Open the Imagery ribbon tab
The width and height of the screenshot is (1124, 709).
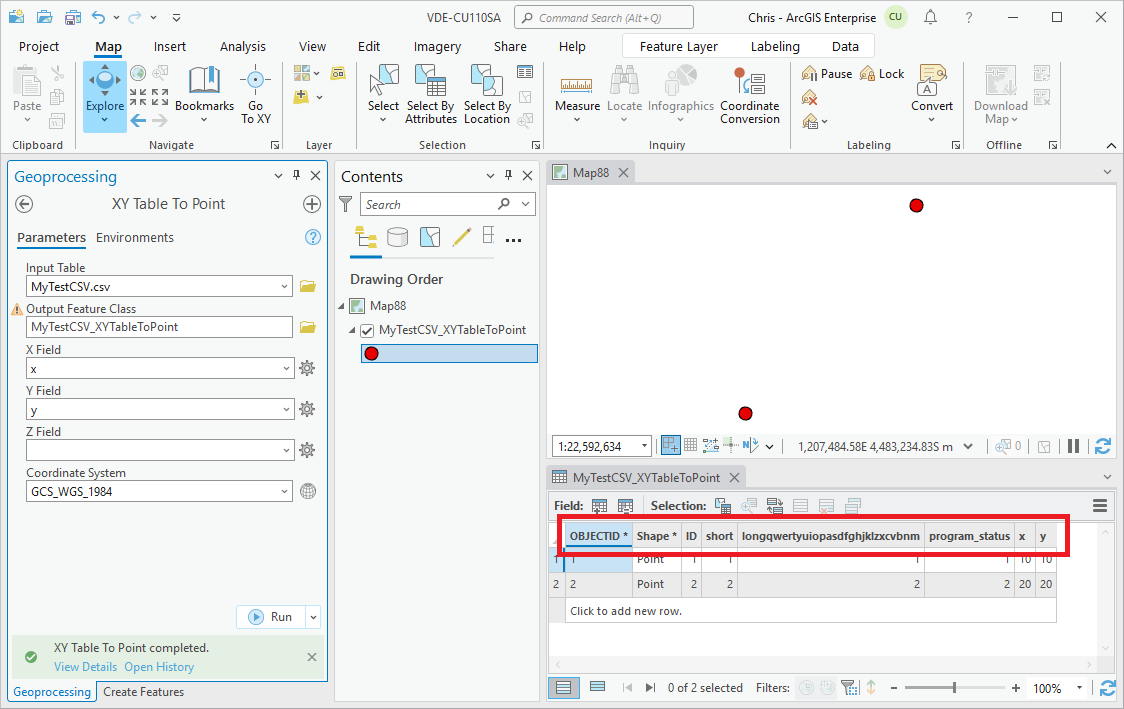437,46
